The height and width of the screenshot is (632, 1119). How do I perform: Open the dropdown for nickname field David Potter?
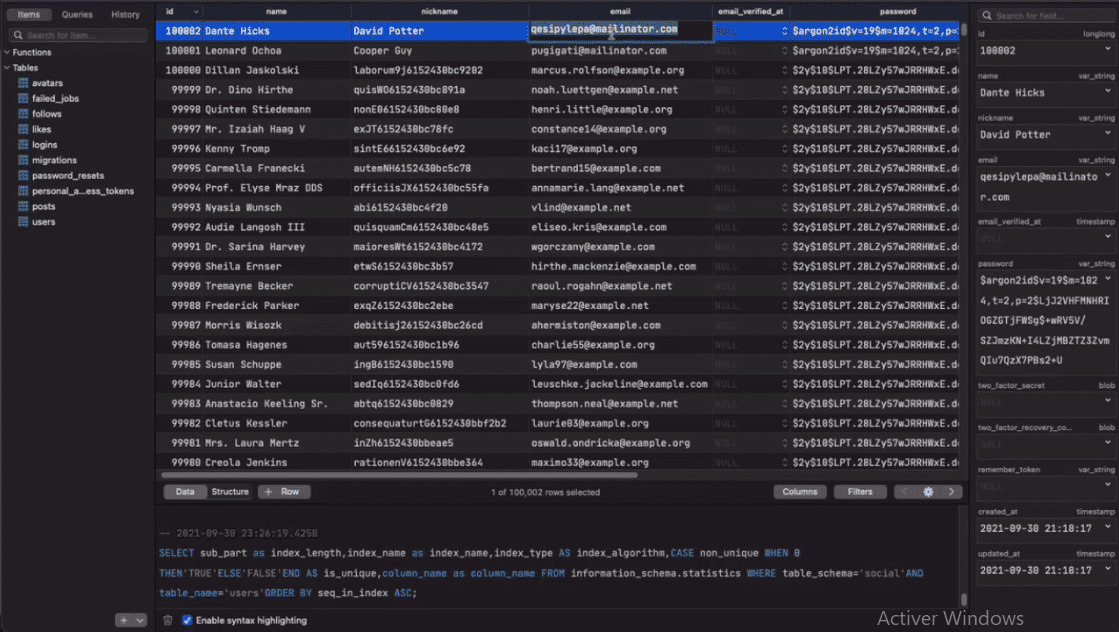pos(1108,133)
